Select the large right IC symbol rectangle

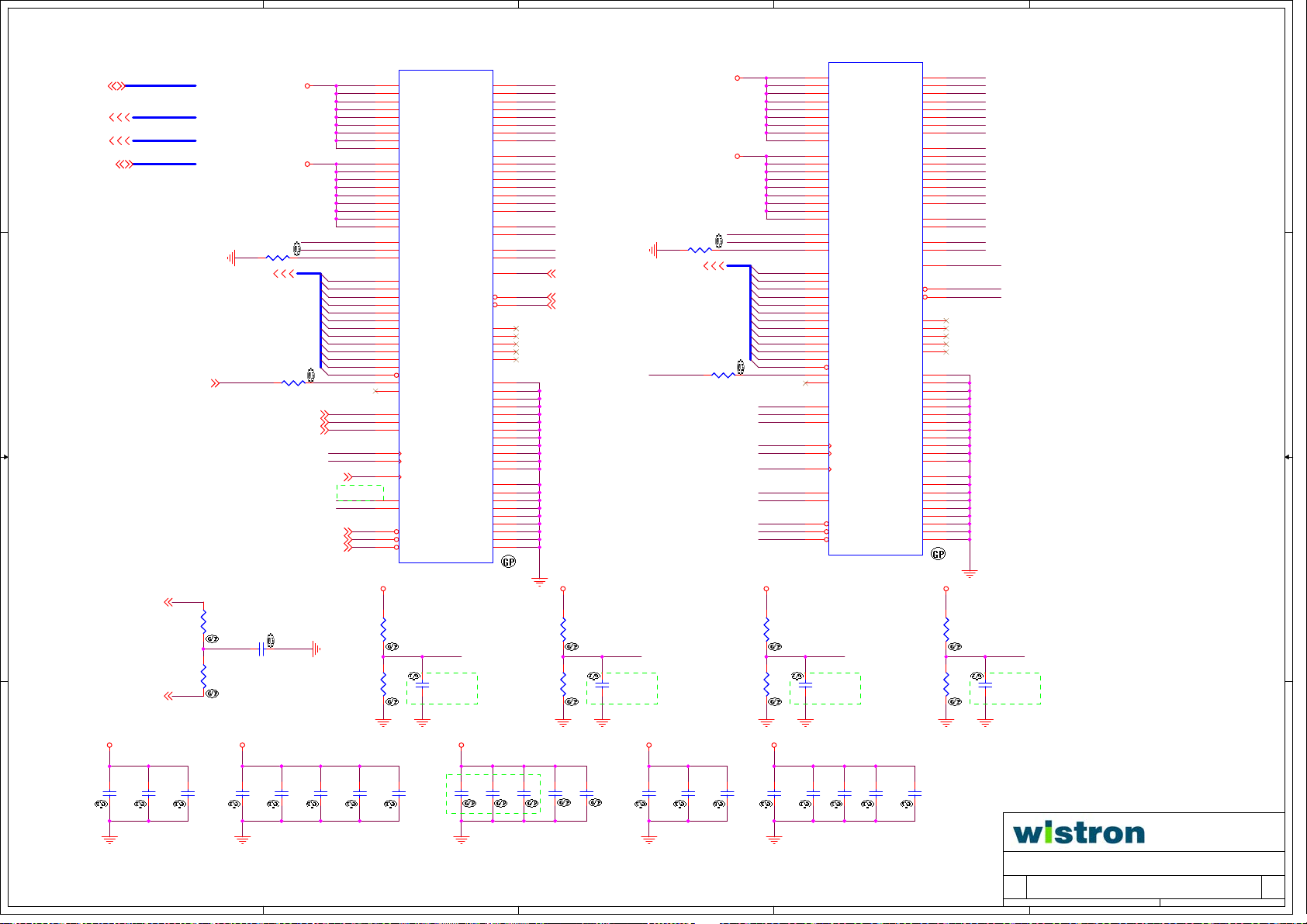coord(876,309)
